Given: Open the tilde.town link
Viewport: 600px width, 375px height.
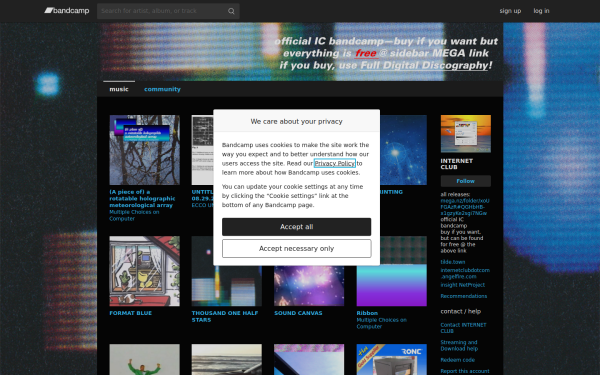Looking at the screenshot, I should 453,262.
